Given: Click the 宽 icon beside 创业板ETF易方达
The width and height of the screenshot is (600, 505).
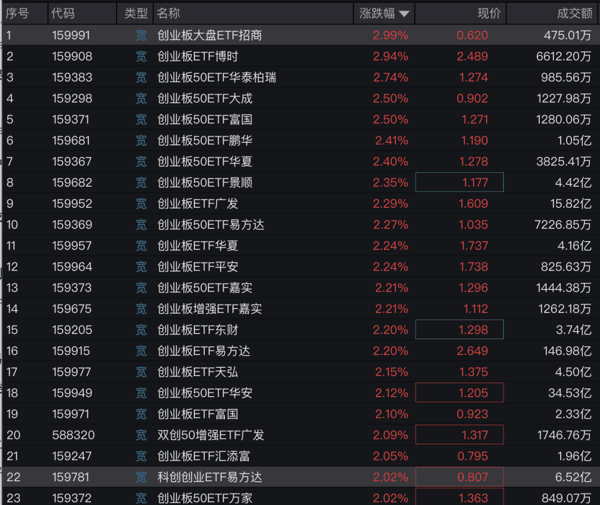Looking at the screenshot, I should 141,351.
